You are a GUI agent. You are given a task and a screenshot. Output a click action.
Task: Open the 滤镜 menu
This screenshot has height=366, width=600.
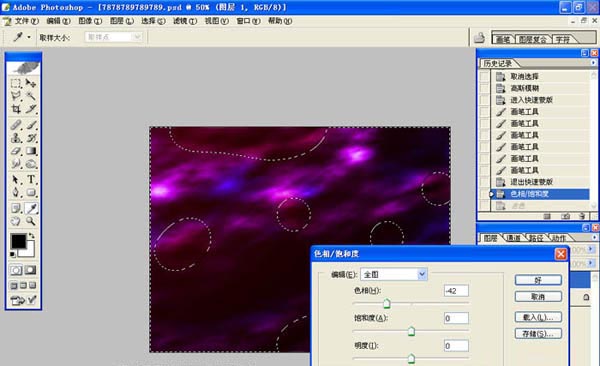(185, 21)
